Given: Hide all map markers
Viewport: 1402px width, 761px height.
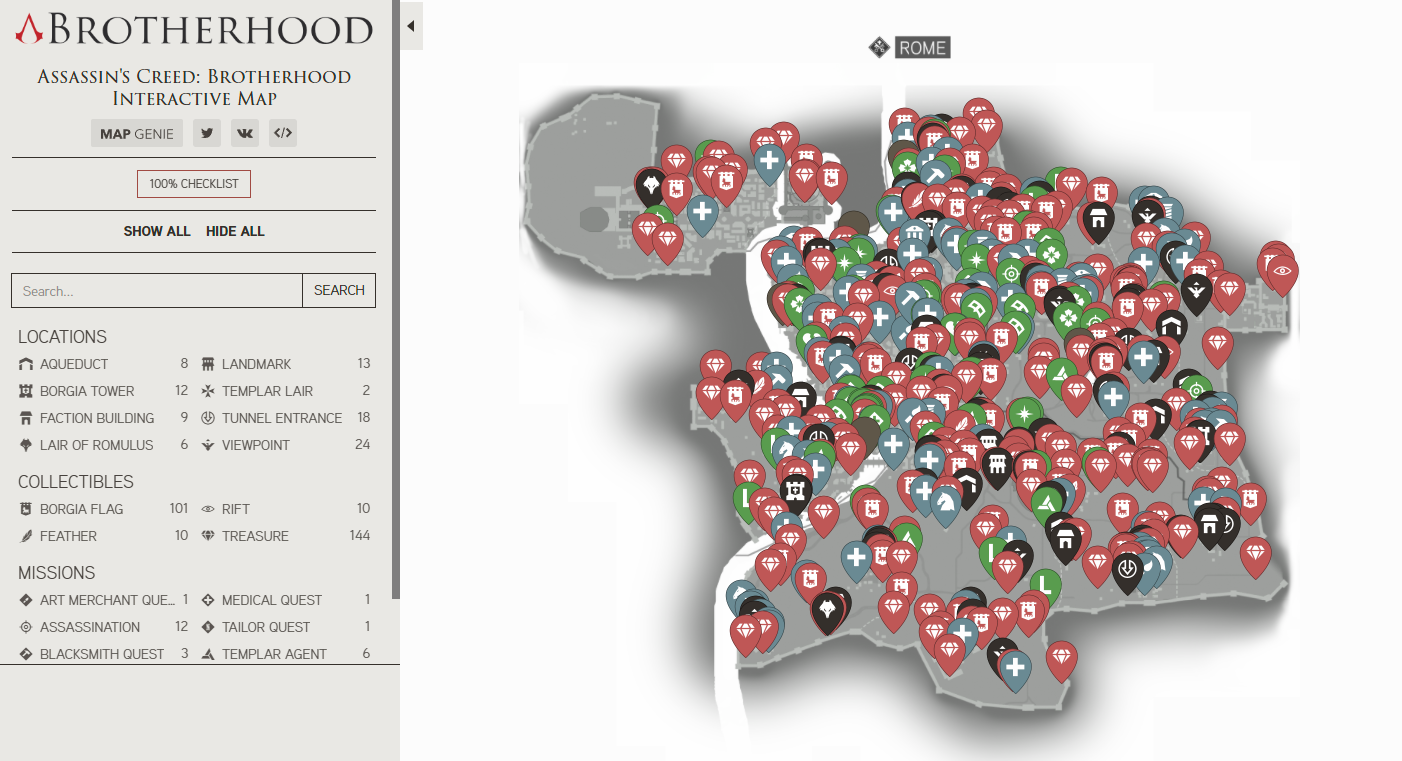Looking at the screenshot, I should coord(235,231).
